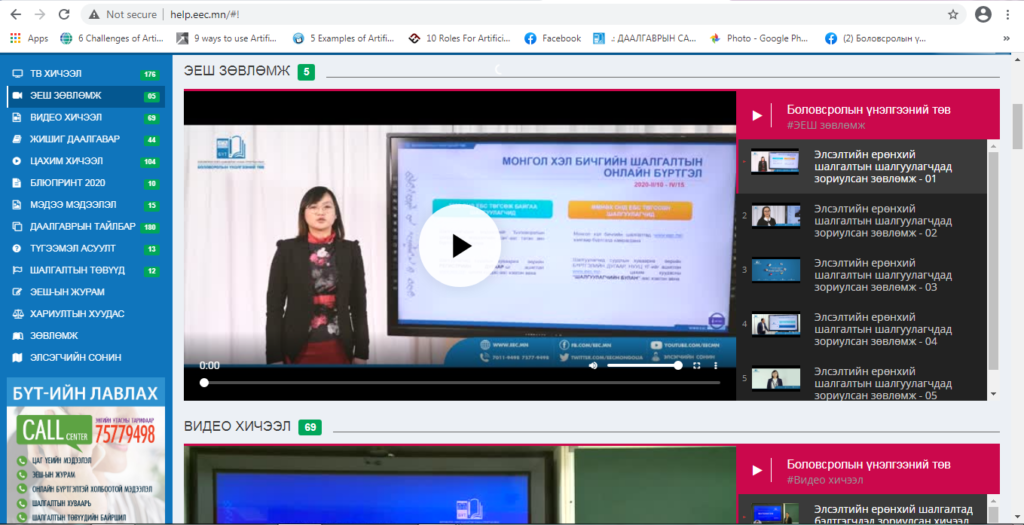The image size is (1024, 525).
Task: Open the Facebook bookmark
Action: (x=552, y=38)
